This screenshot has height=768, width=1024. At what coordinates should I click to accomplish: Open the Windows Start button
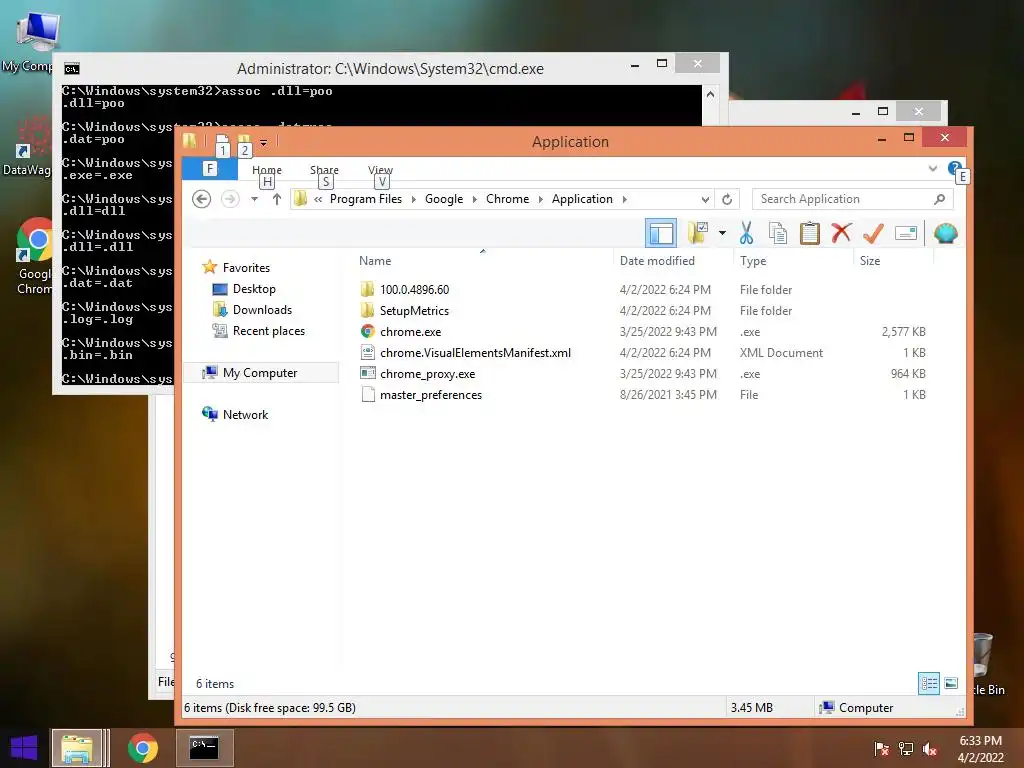24,747
